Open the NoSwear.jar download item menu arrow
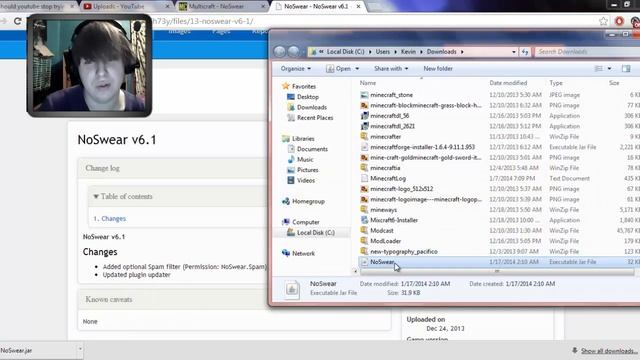This screenshot has width=640, height=360. tap(80, 349)
